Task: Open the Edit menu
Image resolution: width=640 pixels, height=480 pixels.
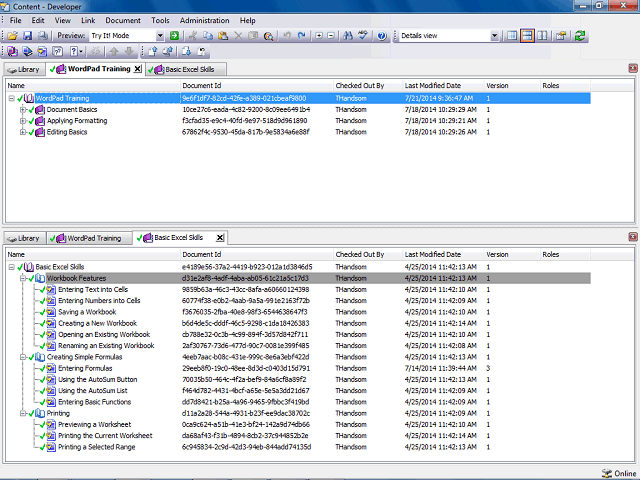Action: click(x=38, y=20)
